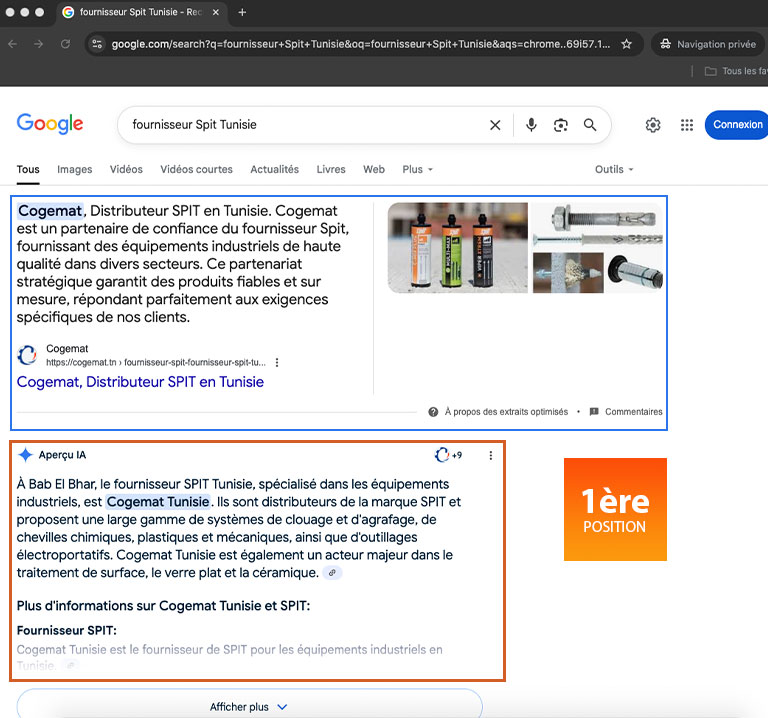This screenshot has height=718, width=768.
Task: Submit search with the magnifier icon
Action: (590, 125)
